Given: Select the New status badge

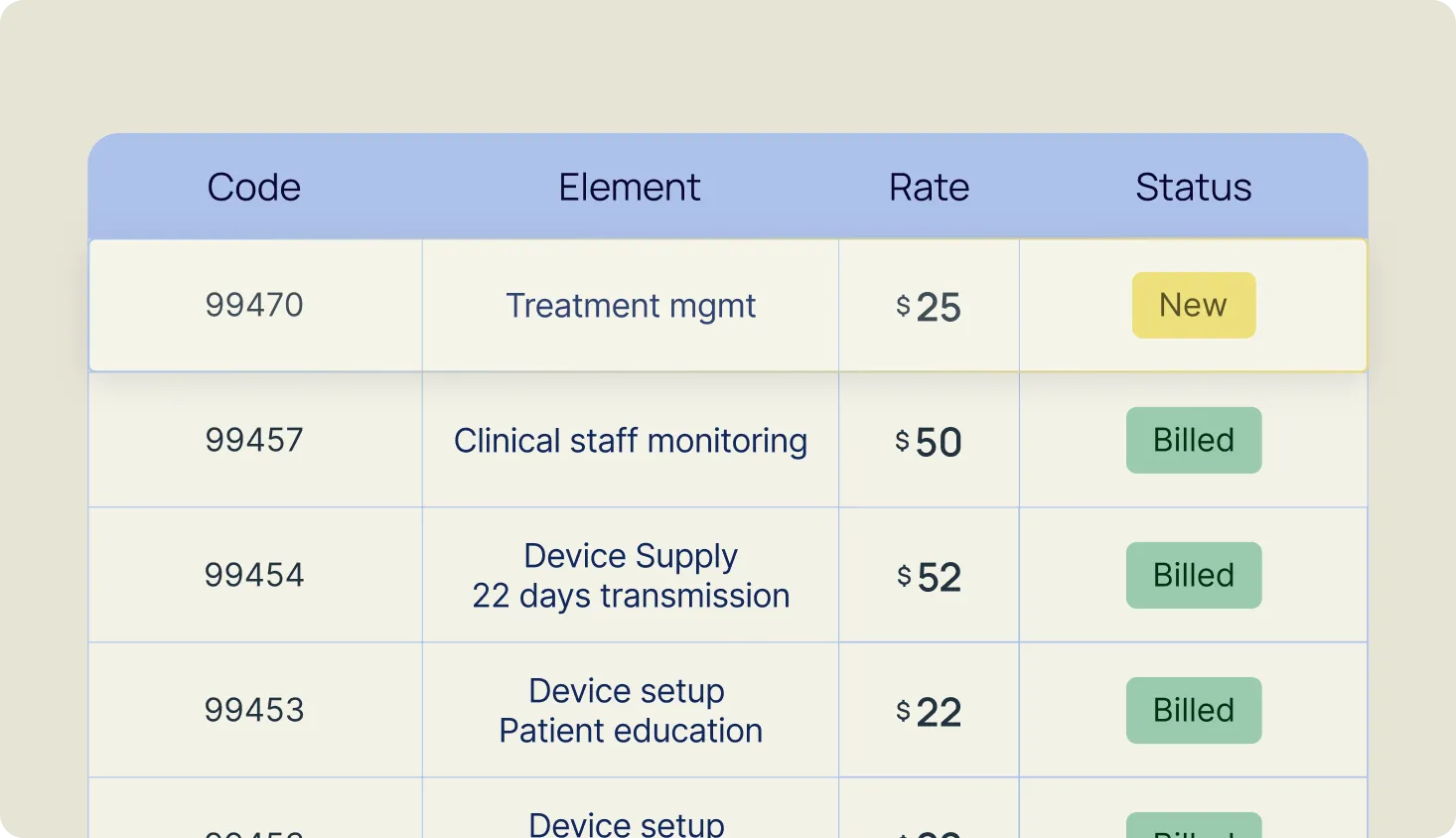Looking at the screenshot, I should 1194,305.
